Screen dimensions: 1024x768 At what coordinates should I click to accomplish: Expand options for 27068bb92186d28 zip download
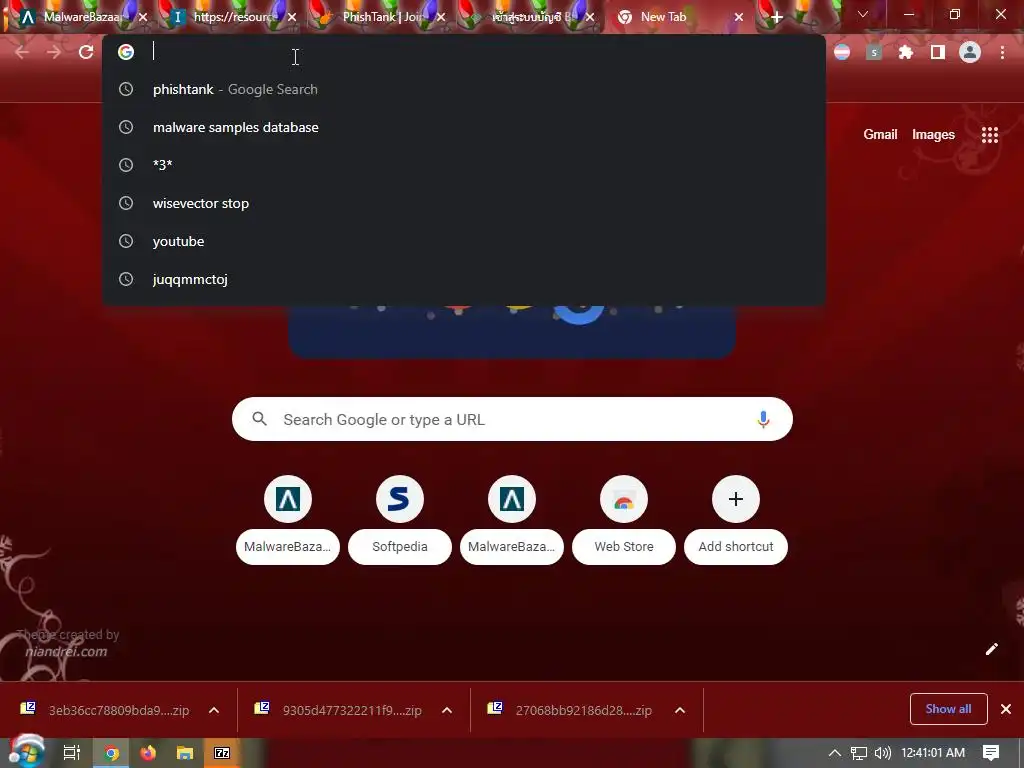(680, 710)
